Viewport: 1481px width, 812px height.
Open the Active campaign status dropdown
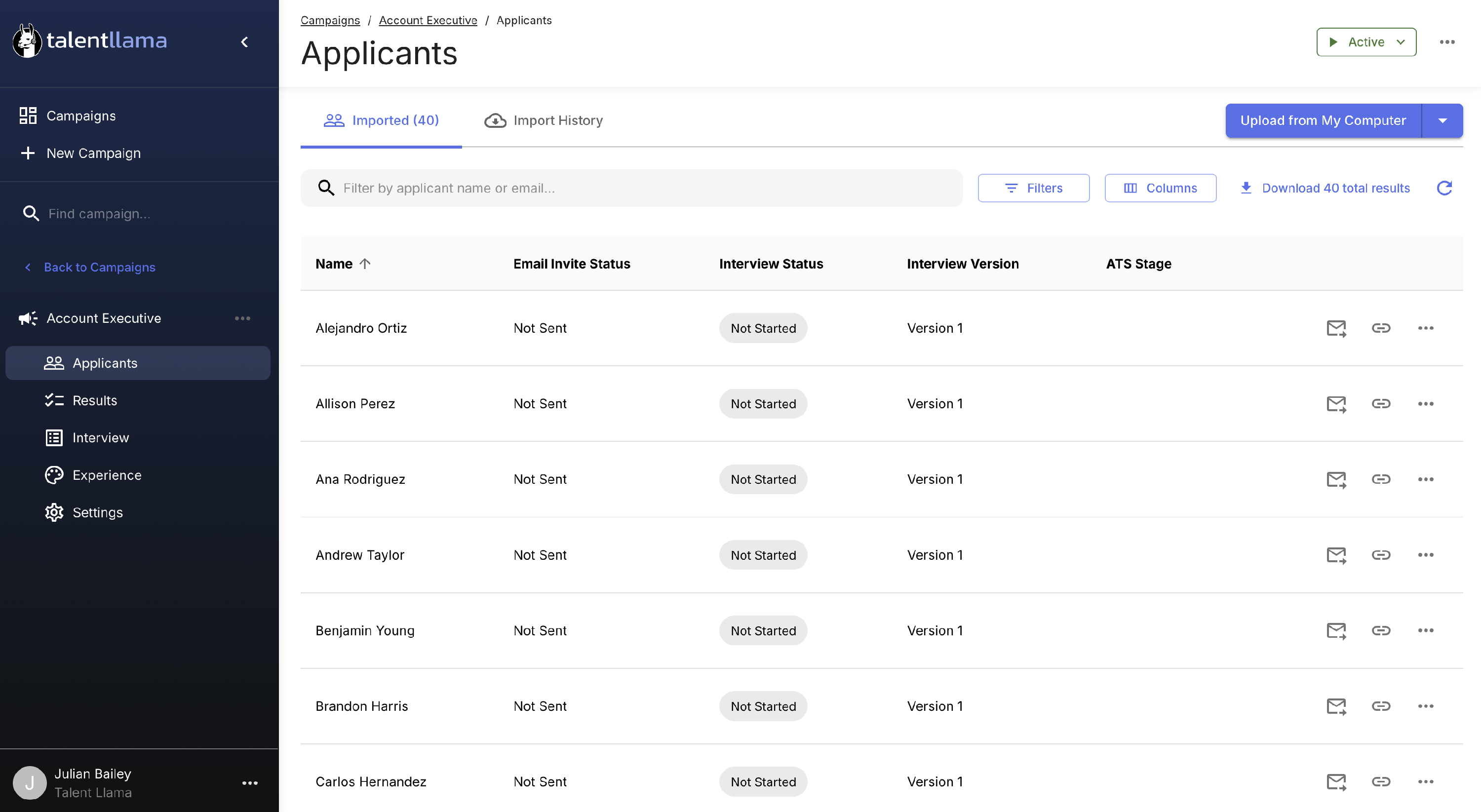tap(1366, 42)
